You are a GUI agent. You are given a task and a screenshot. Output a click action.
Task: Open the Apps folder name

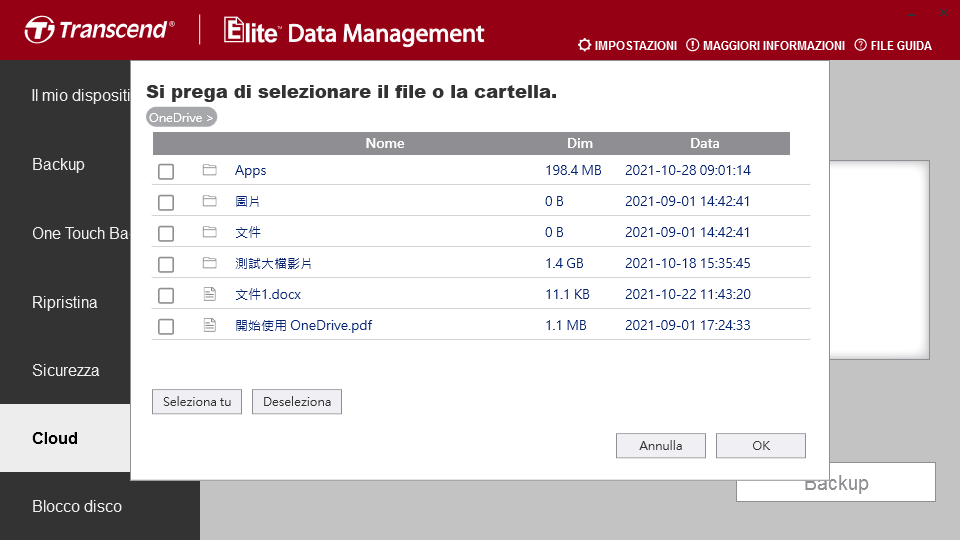tap(250, 171)
